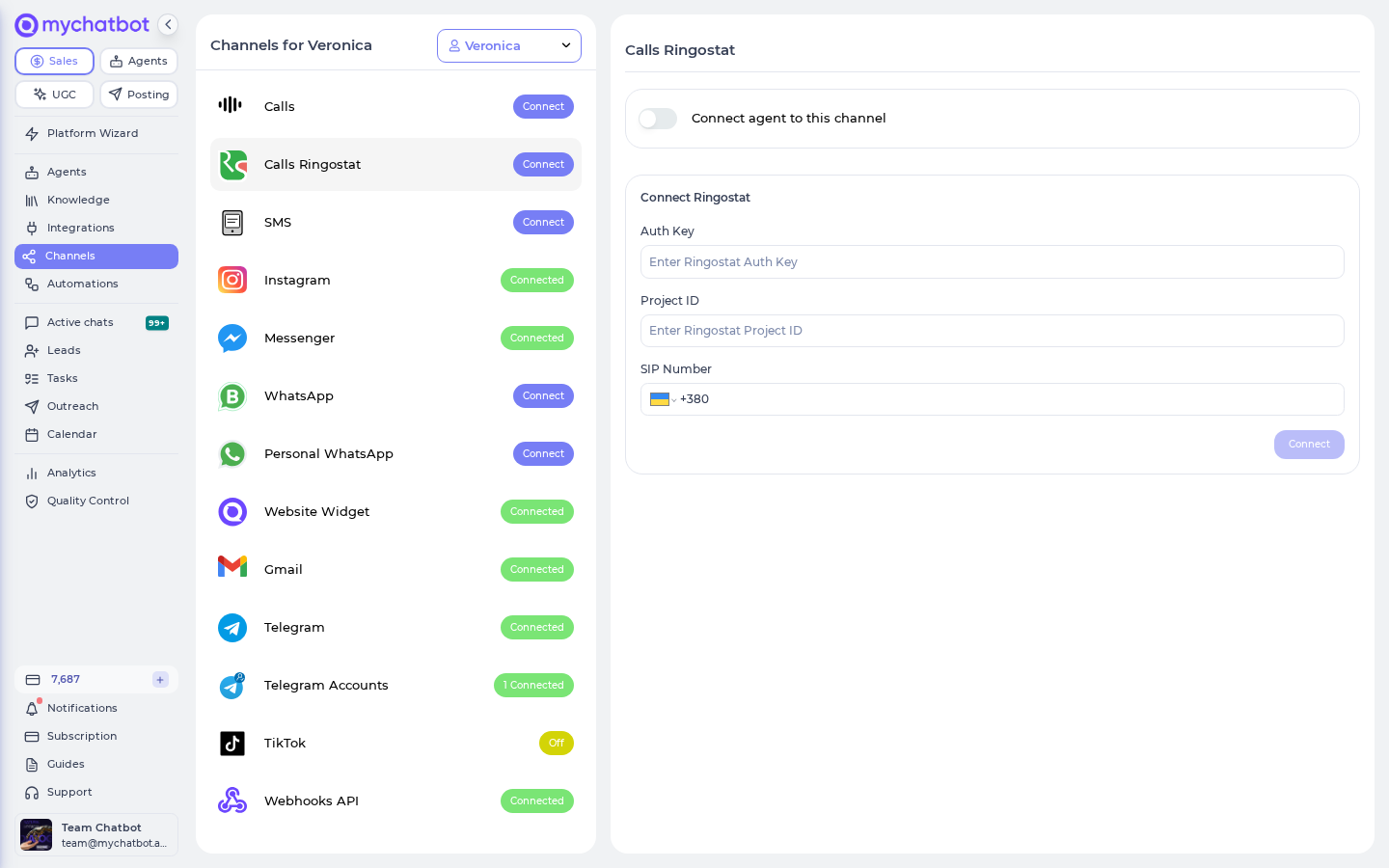
Task: Click the Telegram icon
Action: point(232,628)
